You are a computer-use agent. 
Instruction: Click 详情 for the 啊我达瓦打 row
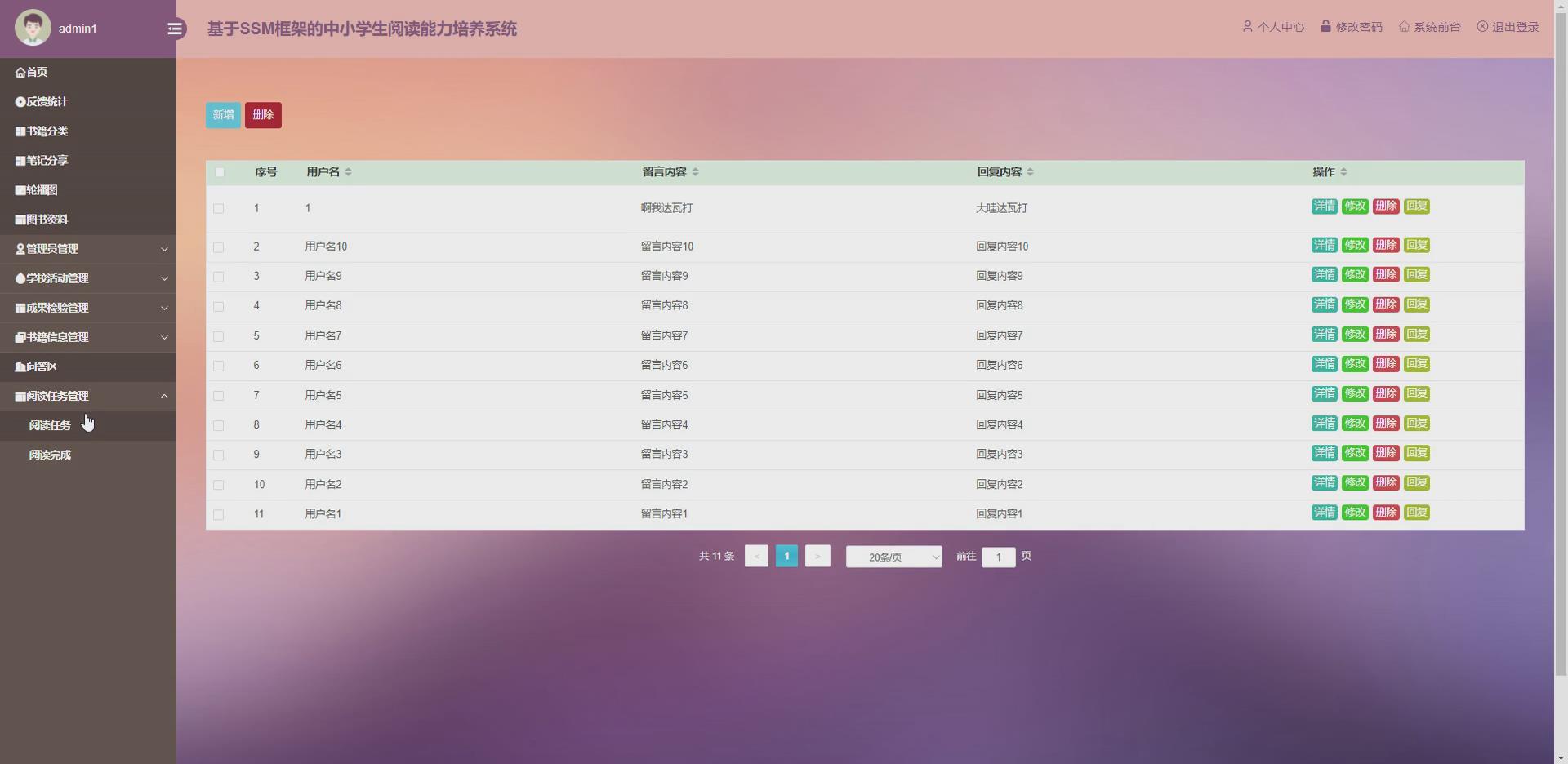1325,207
